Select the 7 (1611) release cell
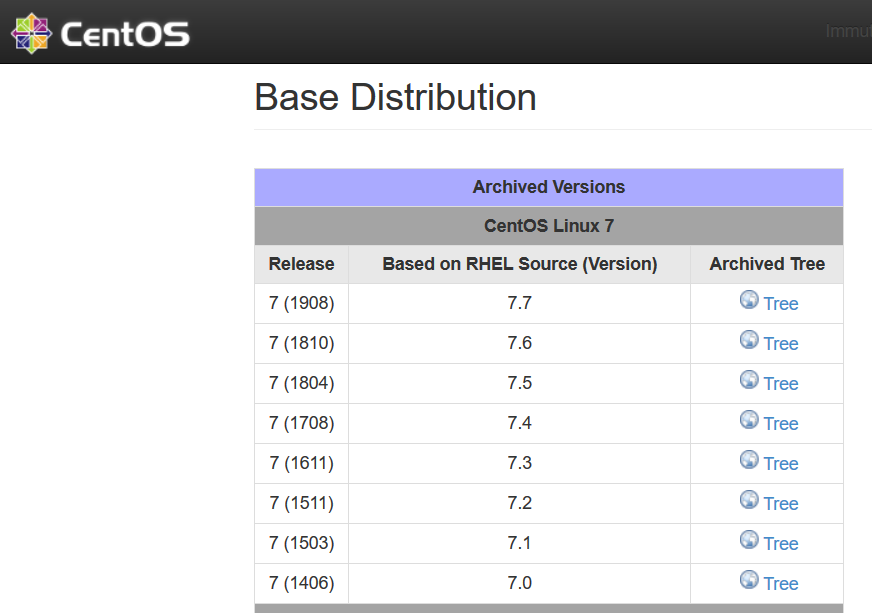The image size is (872, 613). pyautogui.click(x=301, y=464)
